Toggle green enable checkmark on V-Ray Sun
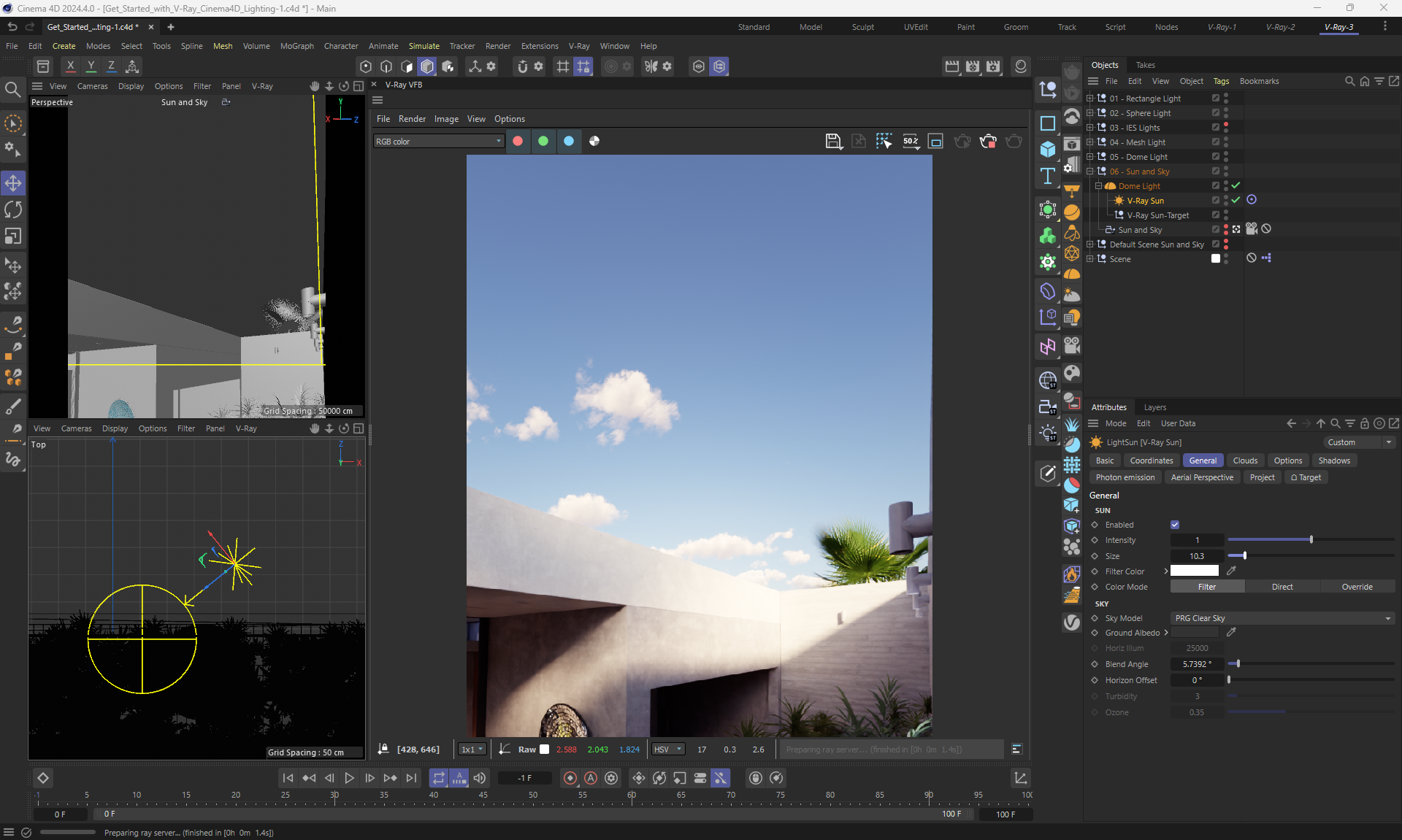The image size is (1402, 840). [x=1236, y=200]
